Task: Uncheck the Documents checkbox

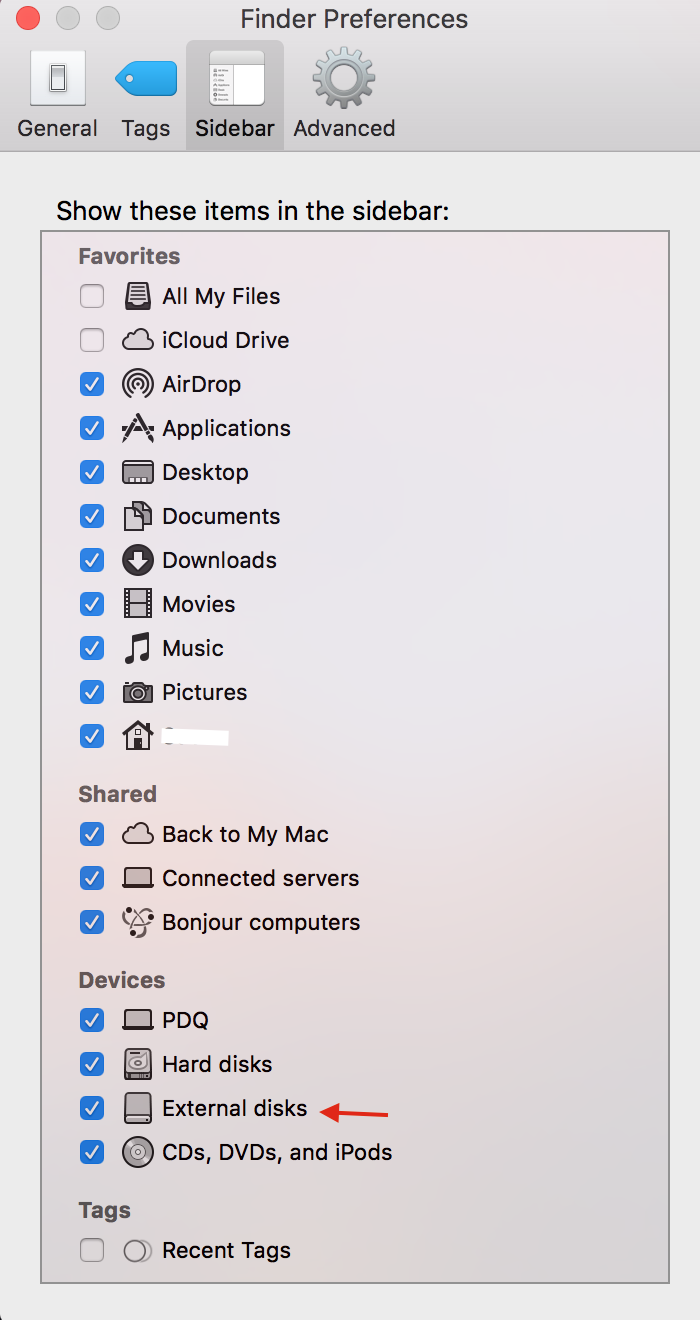Action: pyautogui.click(x=92, y=516)
